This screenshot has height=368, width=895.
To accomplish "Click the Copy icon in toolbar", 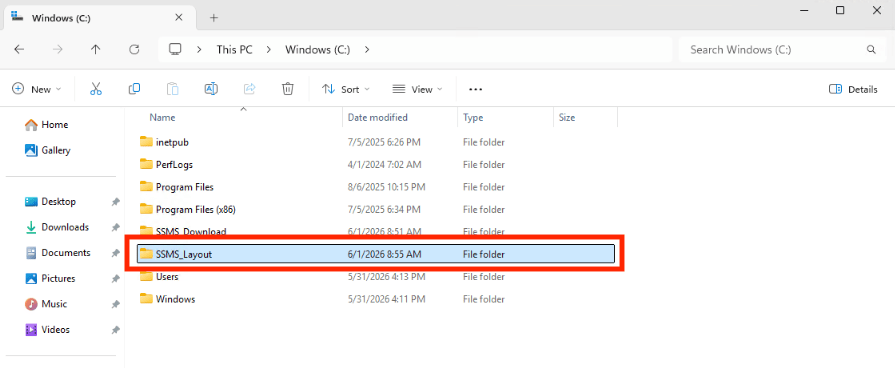I will pyautogui.click(x=134, y=89).
